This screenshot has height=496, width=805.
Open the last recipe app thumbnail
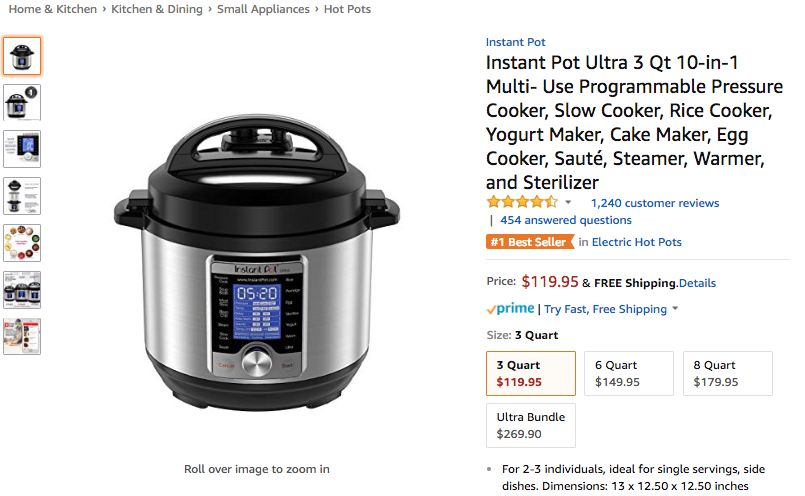click(x=22, y=336)
